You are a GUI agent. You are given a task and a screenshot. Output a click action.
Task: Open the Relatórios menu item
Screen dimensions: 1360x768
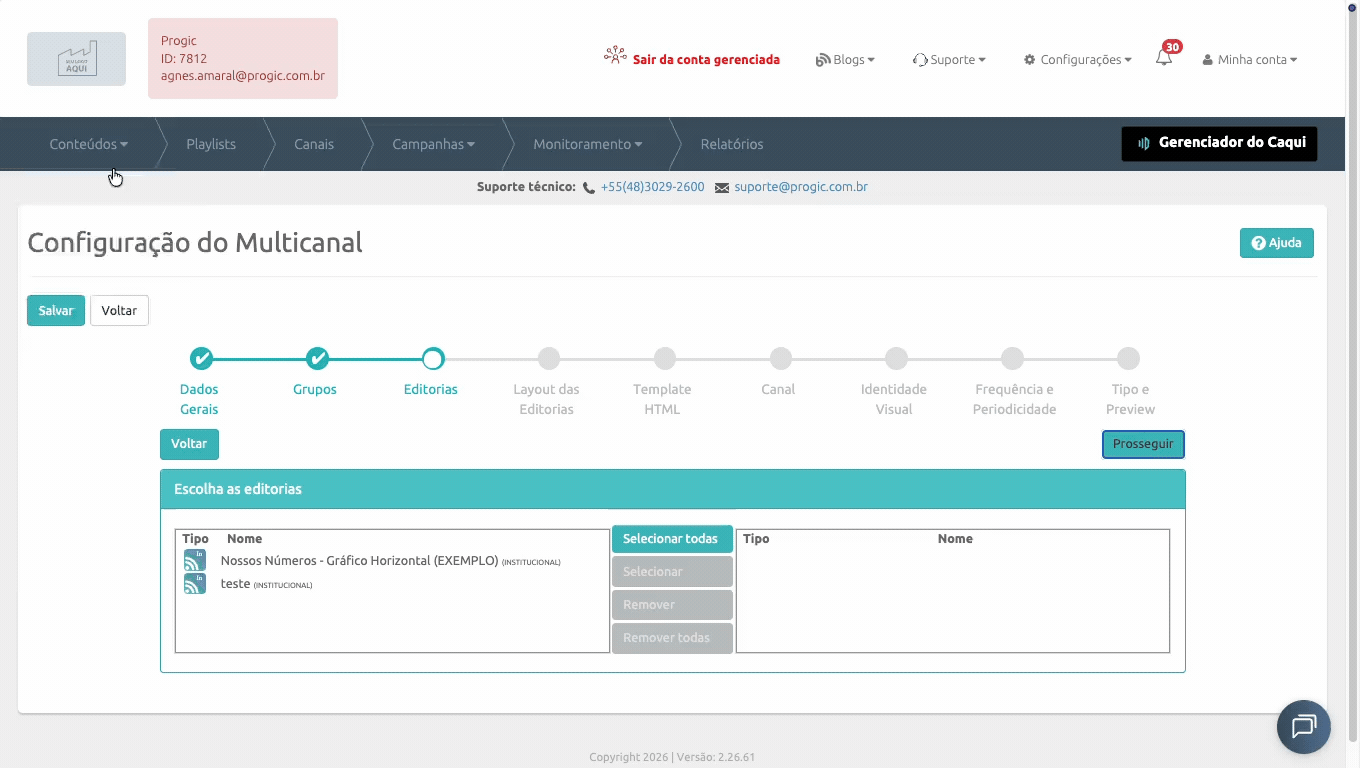point(732,144)
